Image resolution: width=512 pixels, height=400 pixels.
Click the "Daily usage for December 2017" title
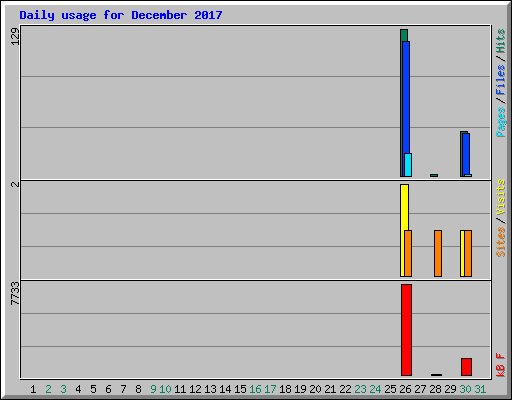[x=121, y=15]
